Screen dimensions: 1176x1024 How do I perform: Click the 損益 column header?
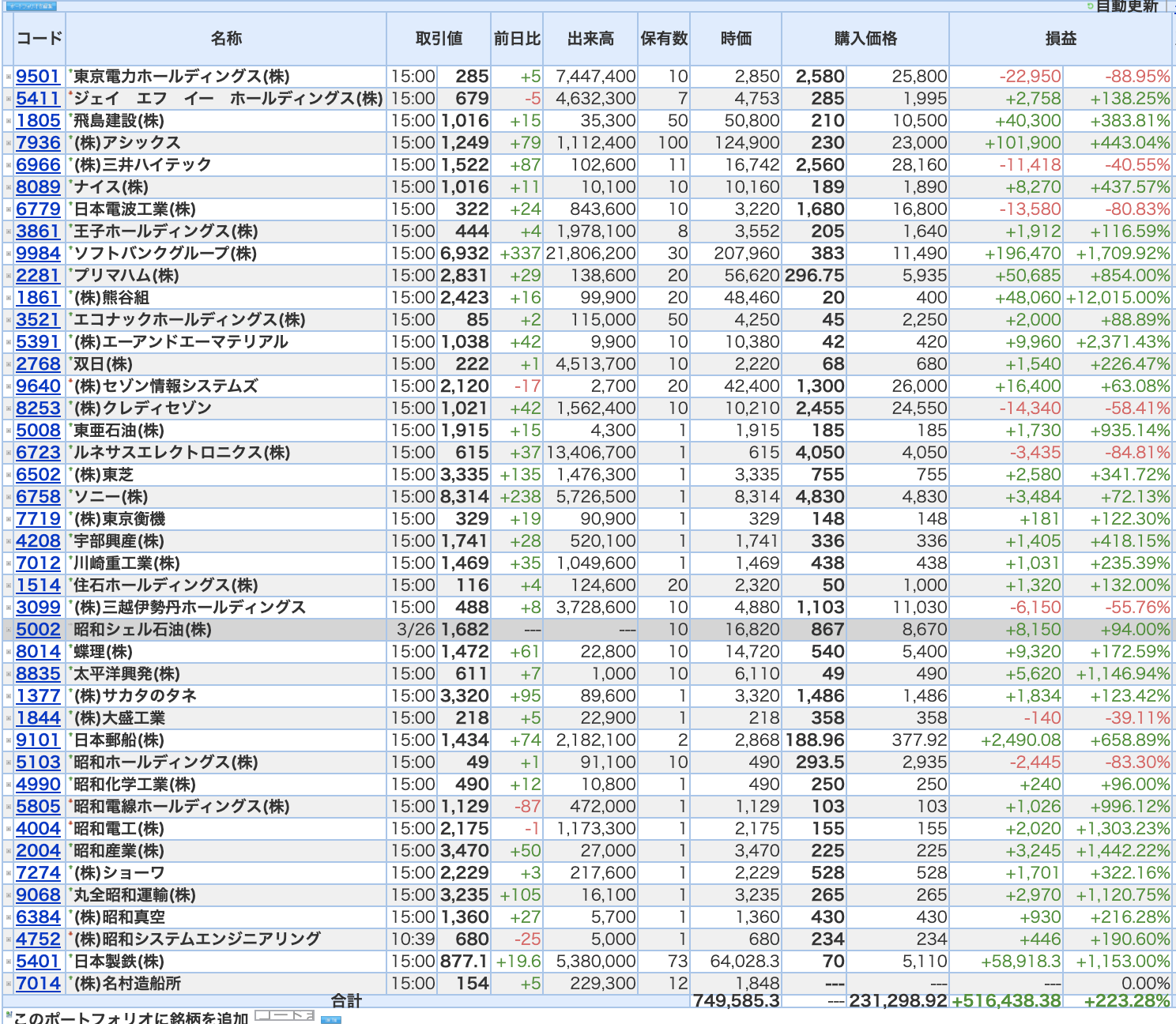[1061, 38]
